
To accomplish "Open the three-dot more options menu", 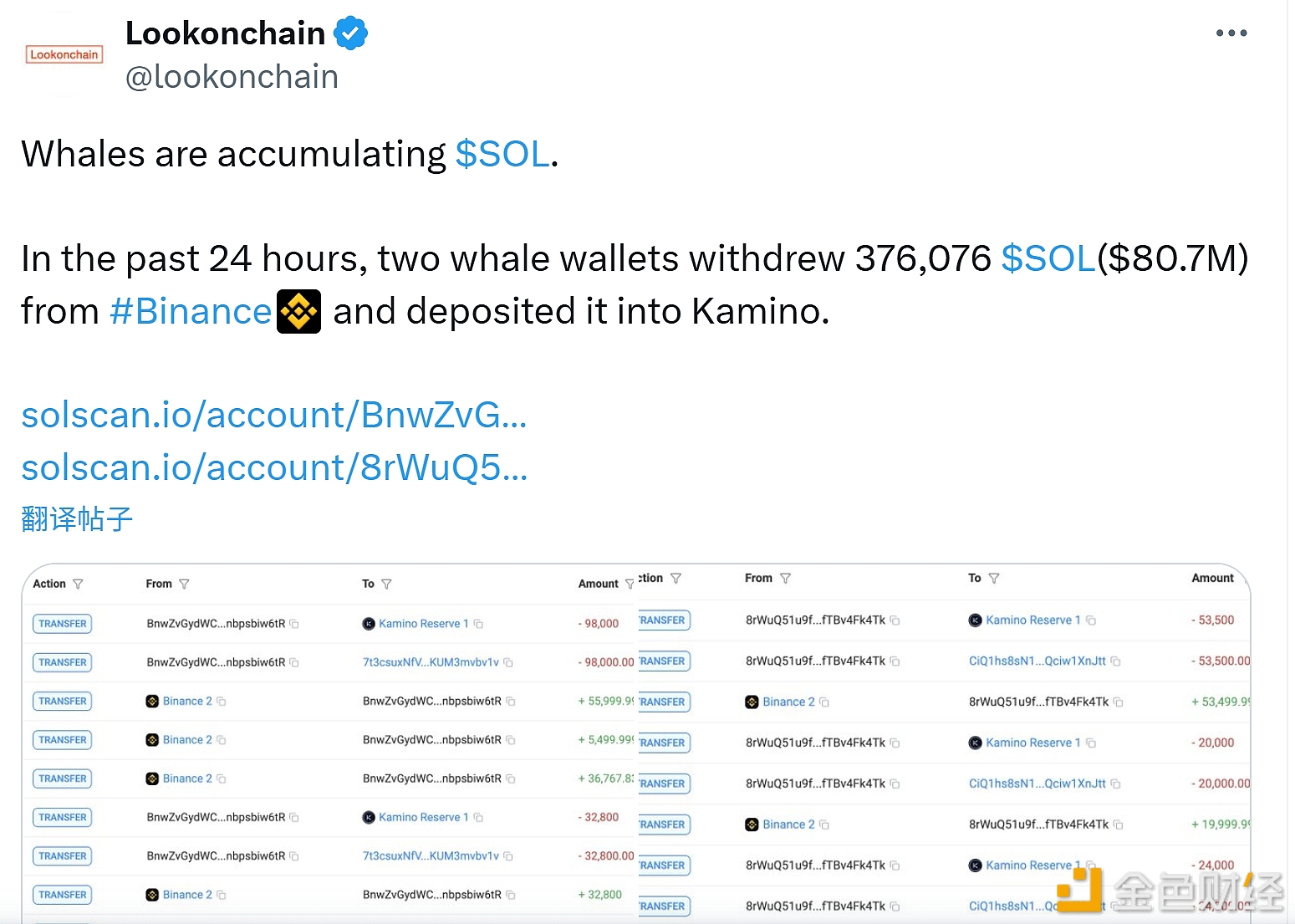I will tap(1231, 33).
